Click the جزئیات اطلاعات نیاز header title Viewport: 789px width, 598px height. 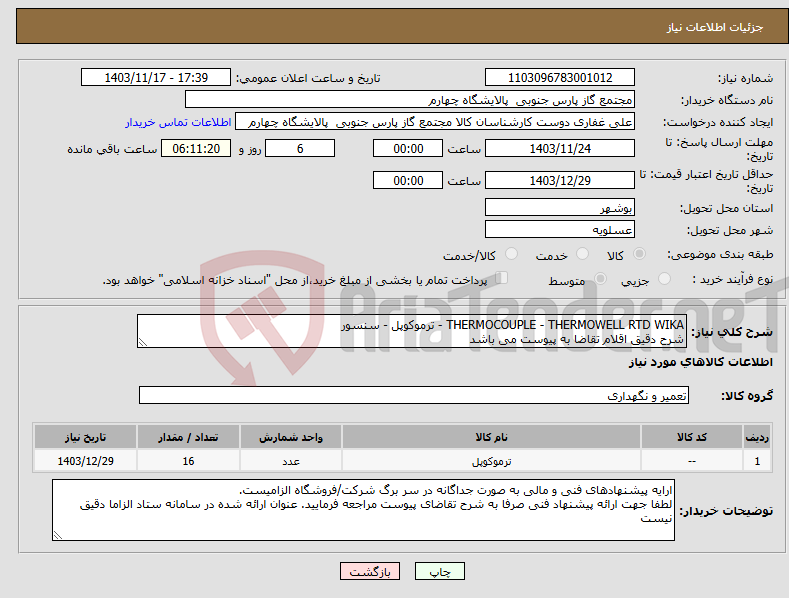(x=715, y=27)
